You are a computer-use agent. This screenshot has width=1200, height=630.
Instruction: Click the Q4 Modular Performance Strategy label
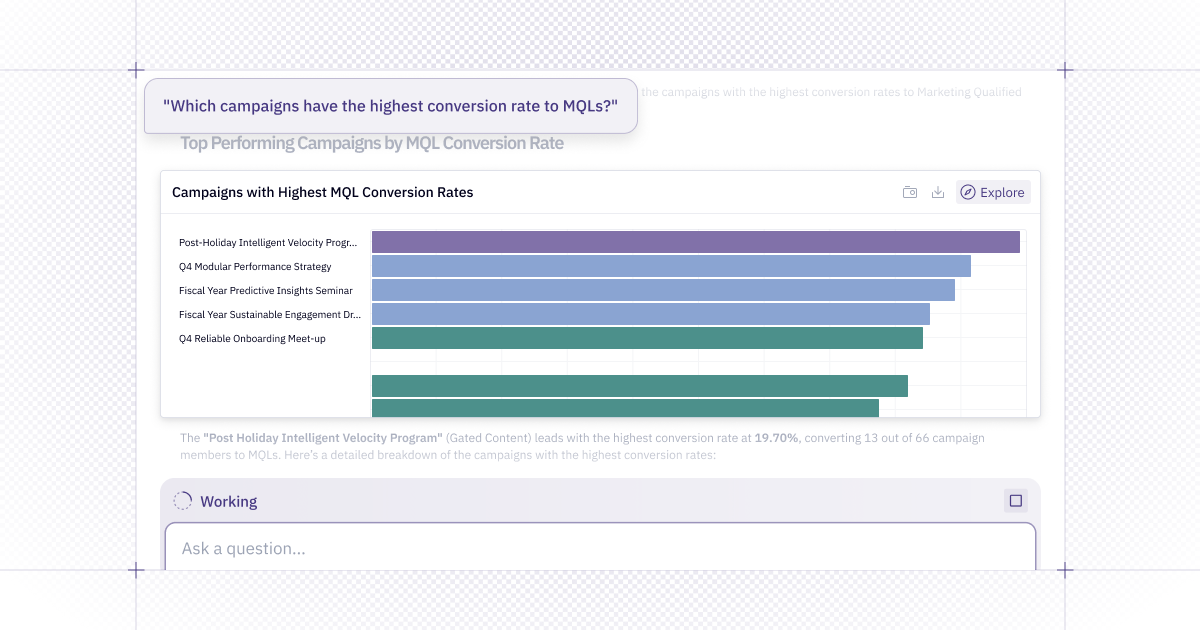(255, 267)
